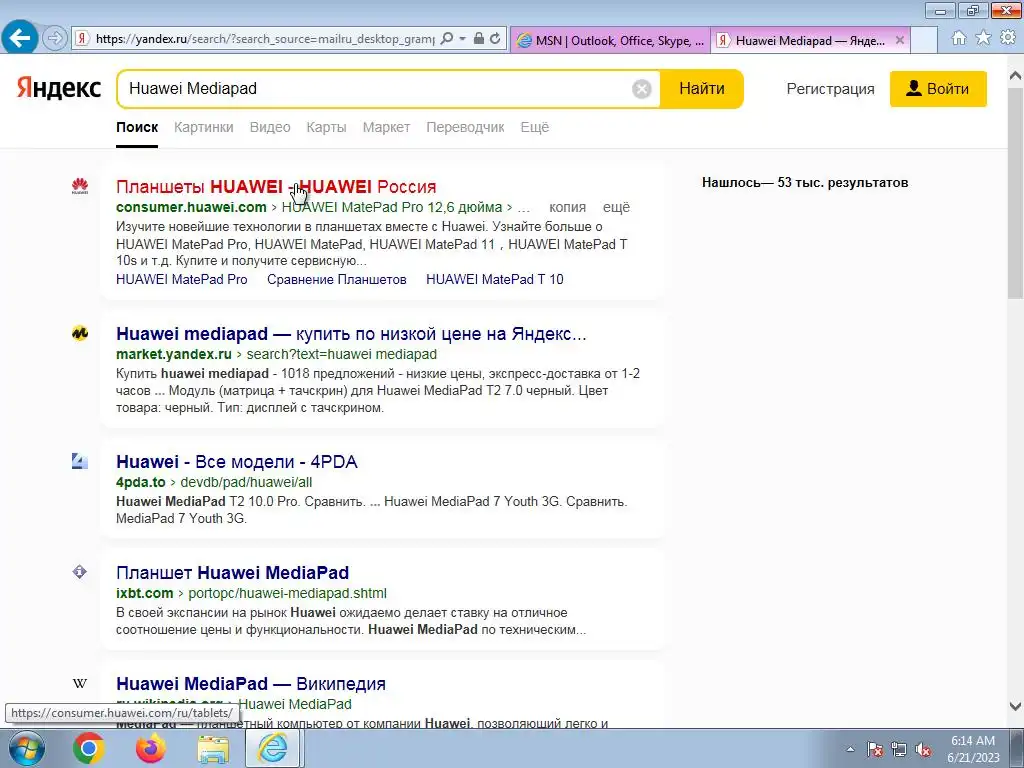Refresh the page with the reload icon

coord(496,39)
